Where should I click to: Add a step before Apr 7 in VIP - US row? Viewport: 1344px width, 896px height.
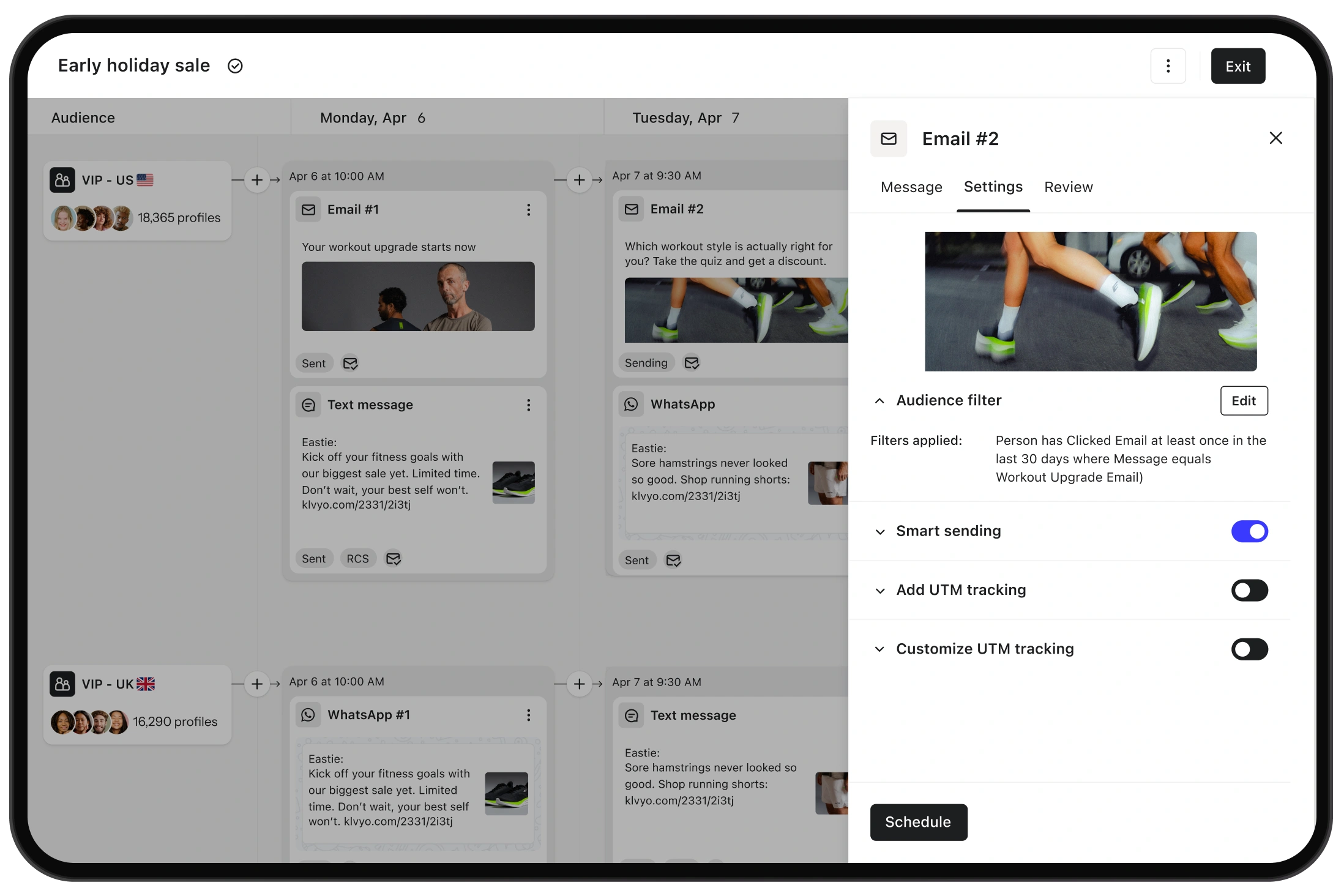tap(579, 180)
